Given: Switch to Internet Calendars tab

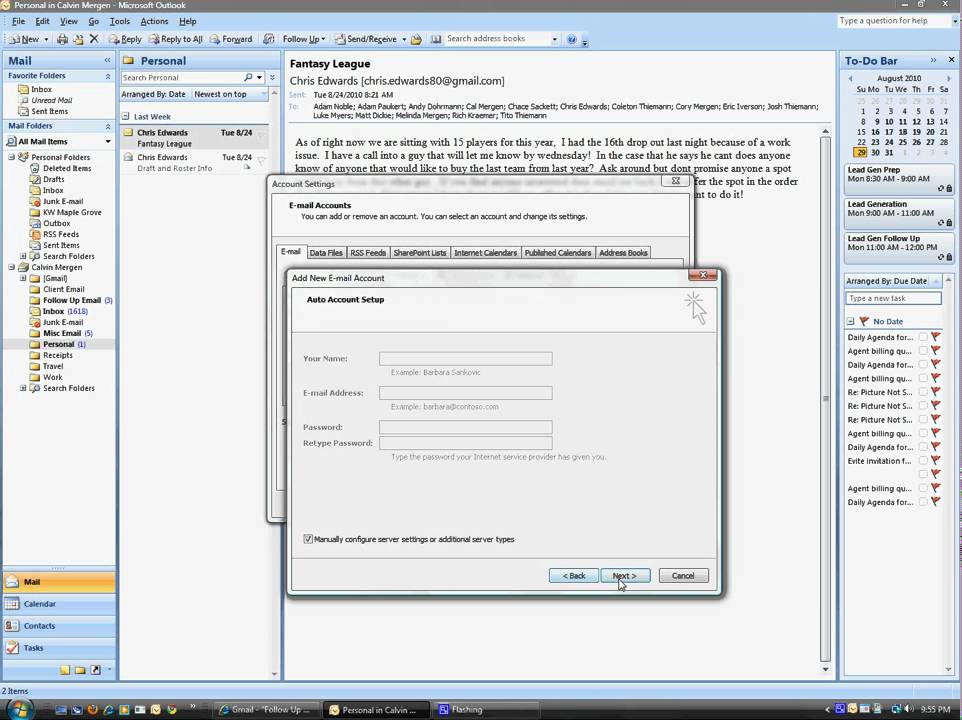Looking at the screenshot, I should pyautogui.click(x=485, y=253).
